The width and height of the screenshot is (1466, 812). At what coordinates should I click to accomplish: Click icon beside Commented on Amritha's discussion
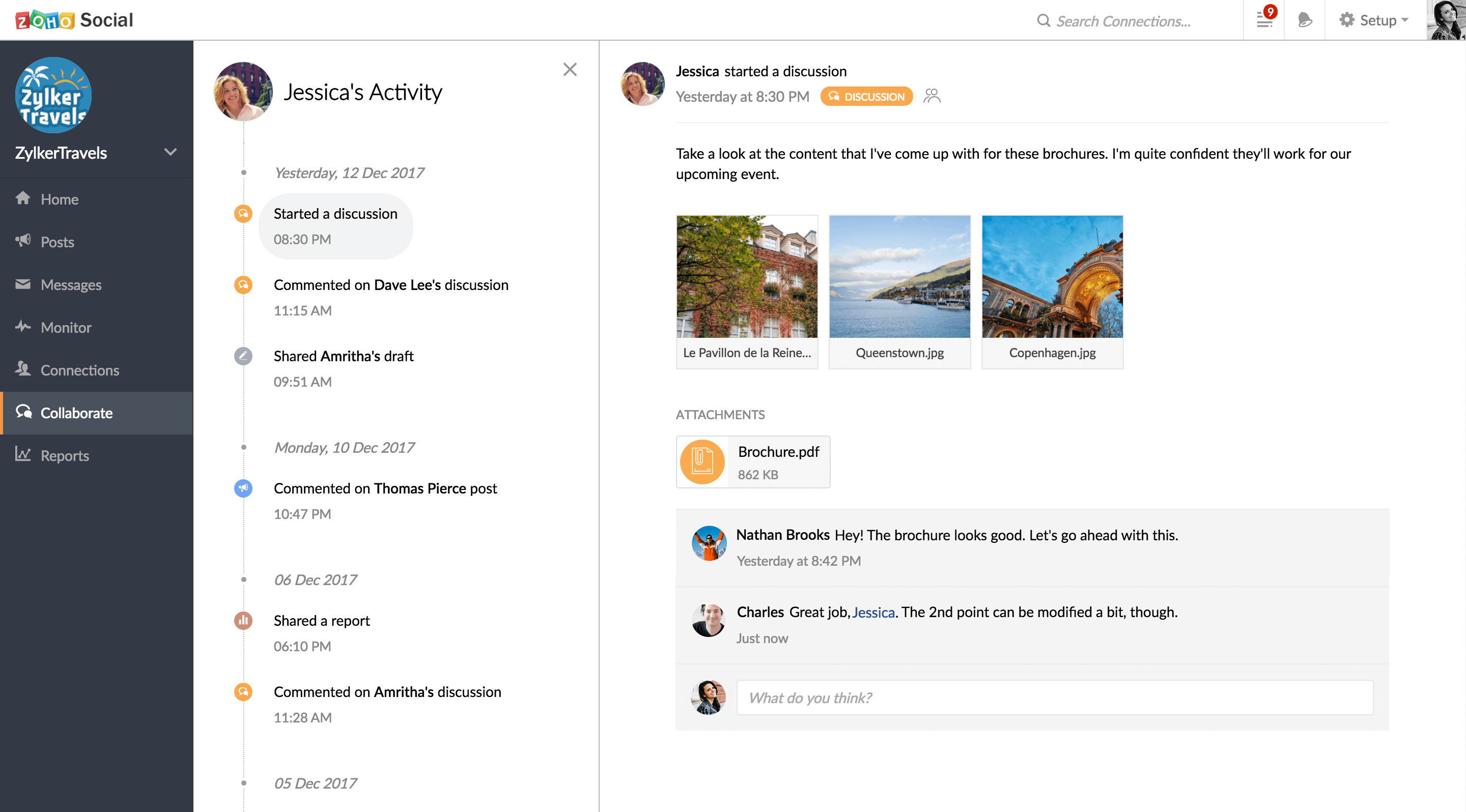pyautogui.click(x=244, y=692)
